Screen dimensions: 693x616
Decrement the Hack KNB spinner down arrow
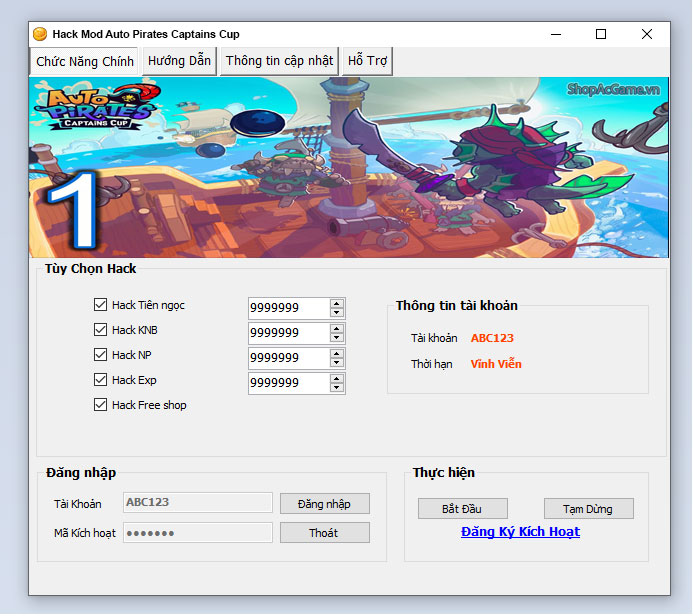pos(337,338)
